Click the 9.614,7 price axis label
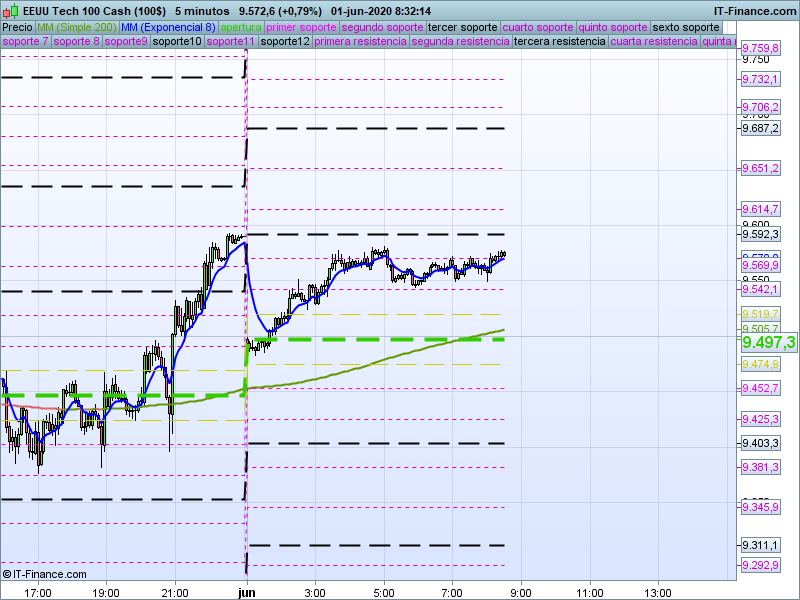This screenshot has width=800, height=600. pyautogui.click(x=760, y=209)
